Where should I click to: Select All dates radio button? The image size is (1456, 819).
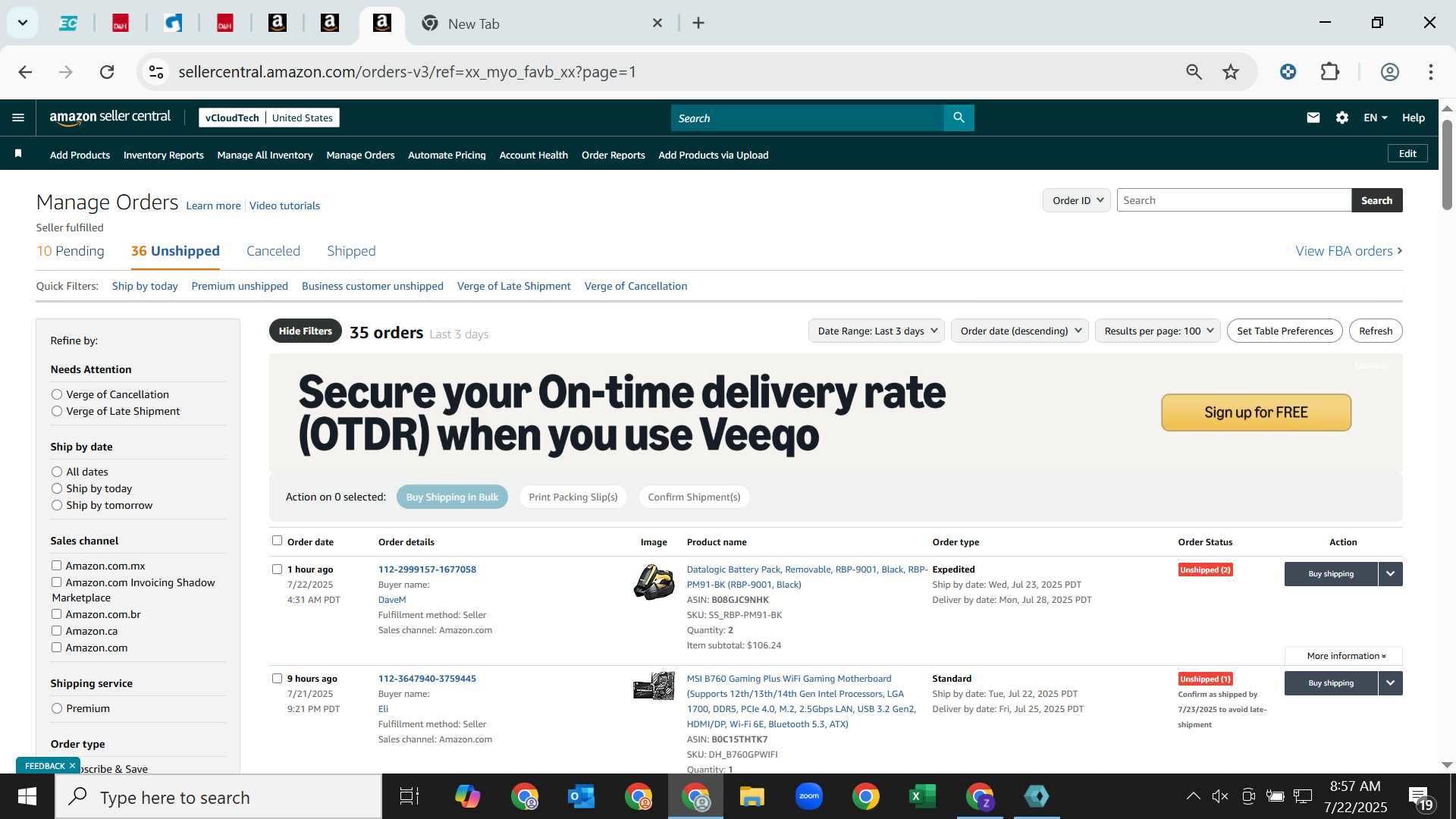coord(57,472)
